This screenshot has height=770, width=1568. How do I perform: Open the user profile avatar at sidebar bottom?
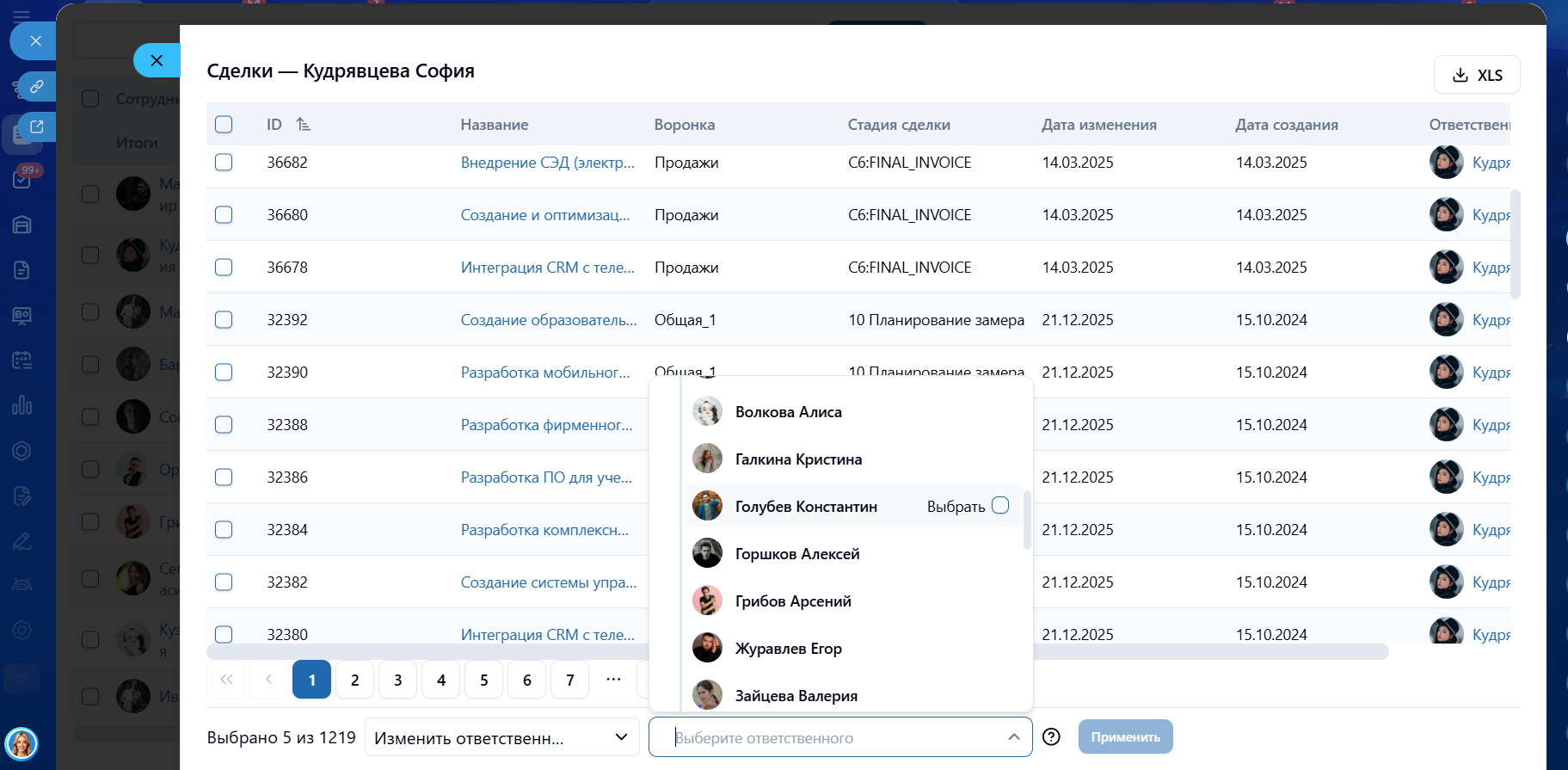22,743
